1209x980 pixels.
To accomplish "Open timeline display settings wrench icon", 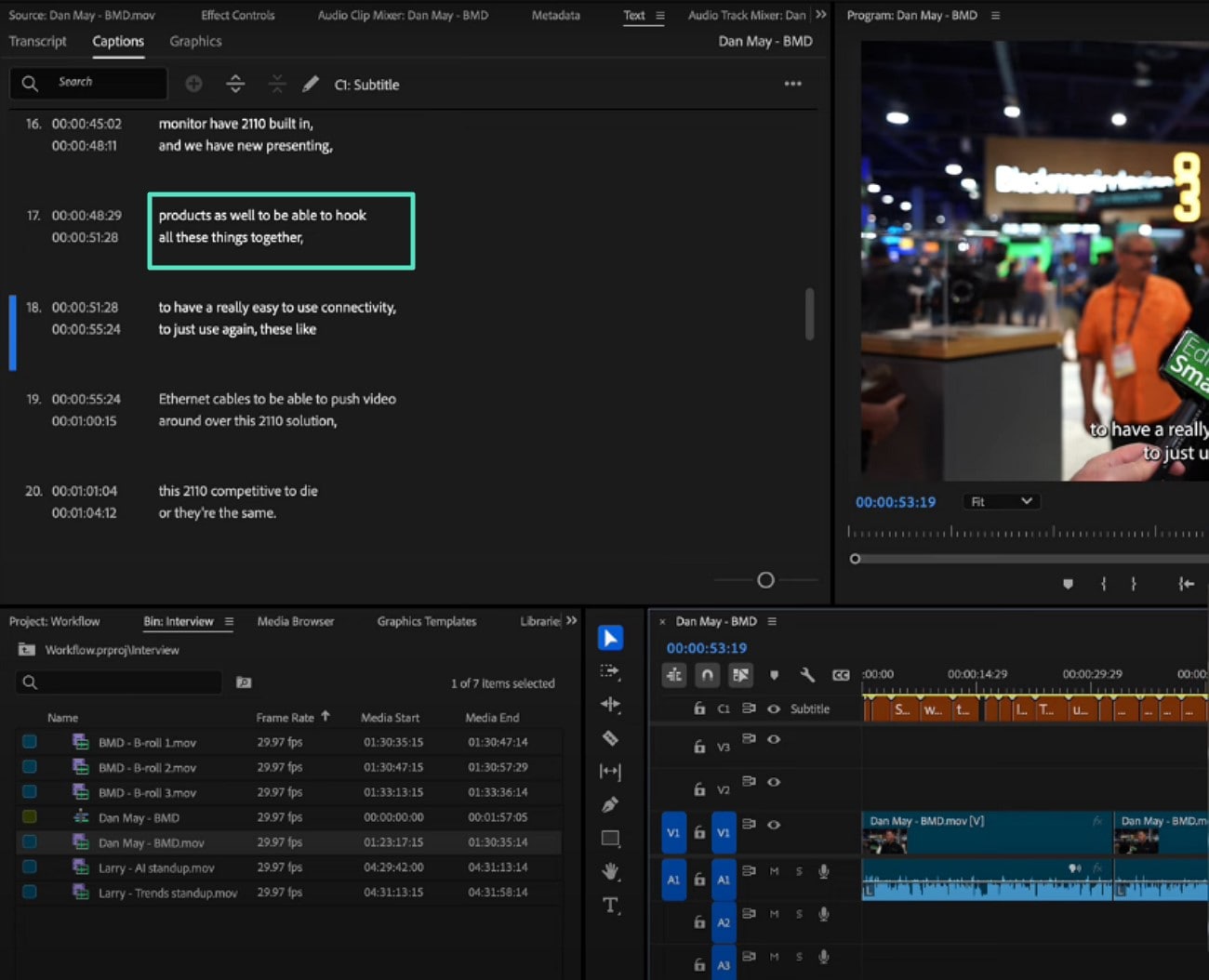I will pos(806,675).
